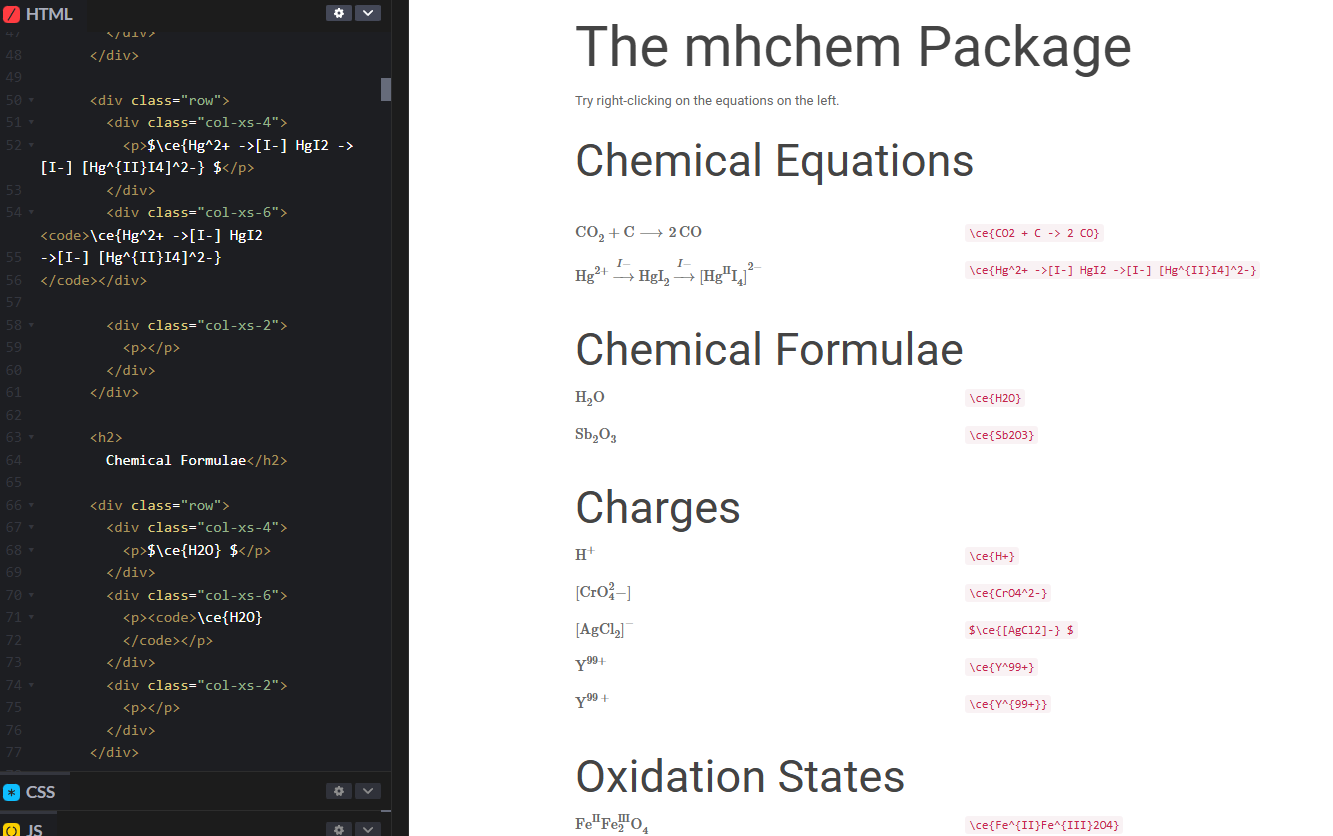Screen dimensions: 1333x836
Task: Click the \ce{H+} pink code snippet
Action: pyautogui.click(x=991, y=556)
